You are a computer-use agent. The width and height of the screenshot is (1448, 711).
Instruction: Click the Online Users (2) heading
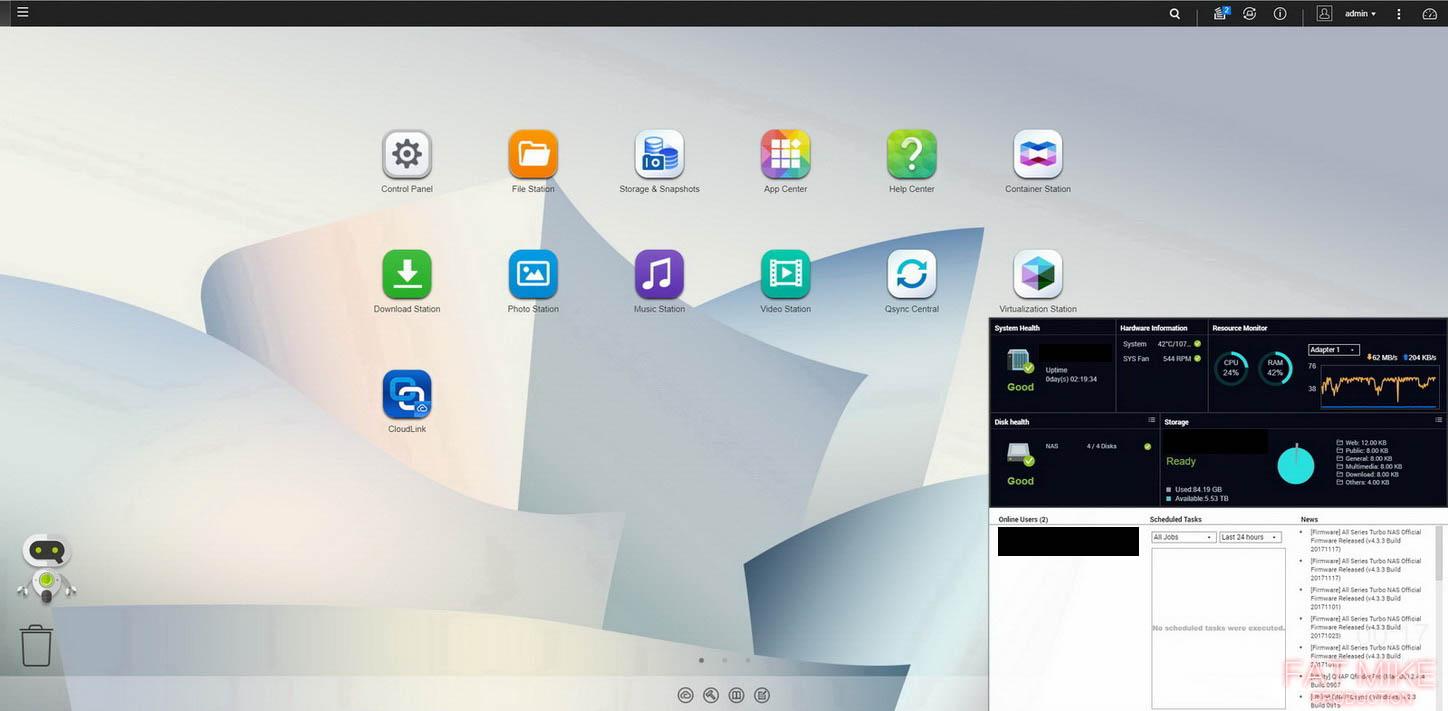coord(1023,520)
